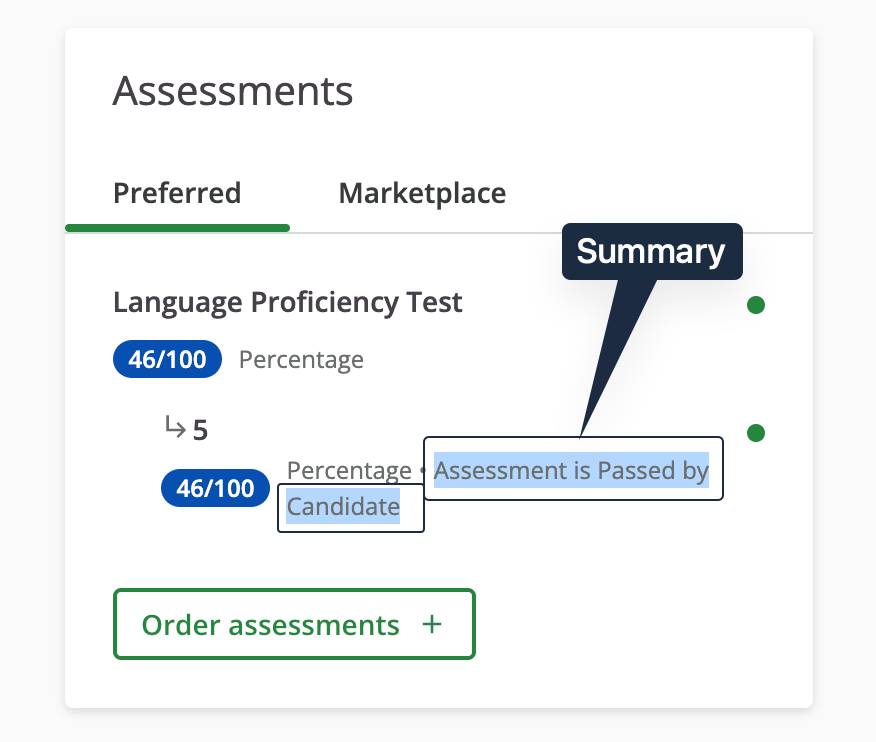
Task: Switch to the Marketplace tab
Action: (x=422, y=193)
